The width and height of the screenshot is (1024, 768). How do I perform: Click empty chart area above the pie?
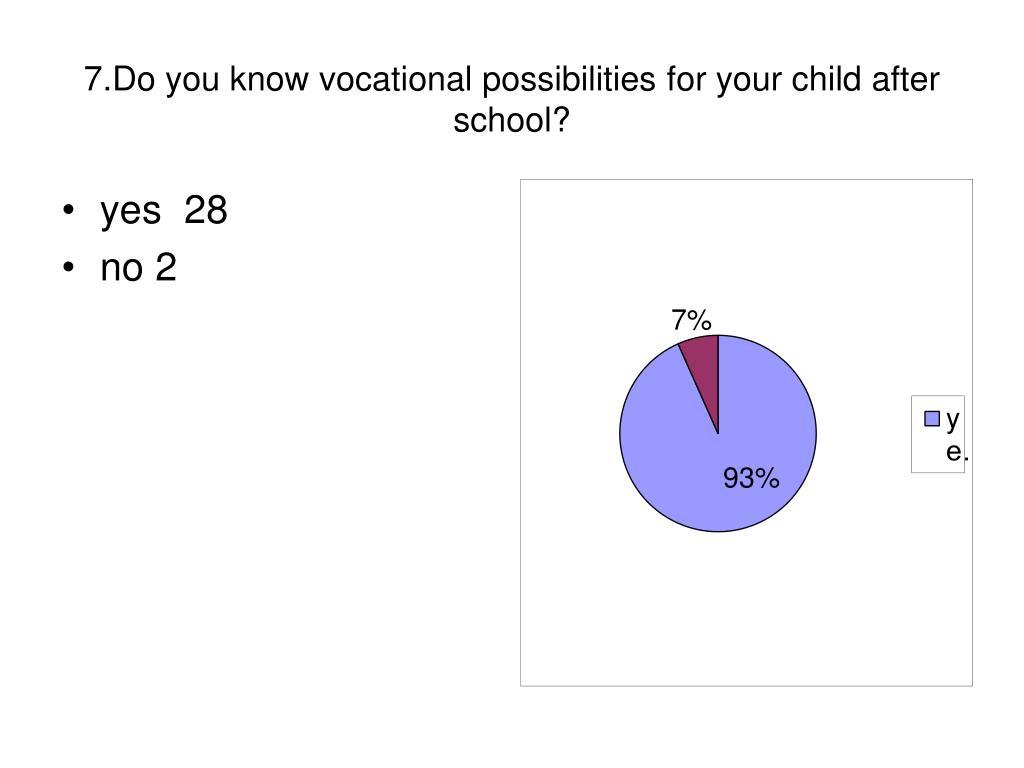(744, 248)
